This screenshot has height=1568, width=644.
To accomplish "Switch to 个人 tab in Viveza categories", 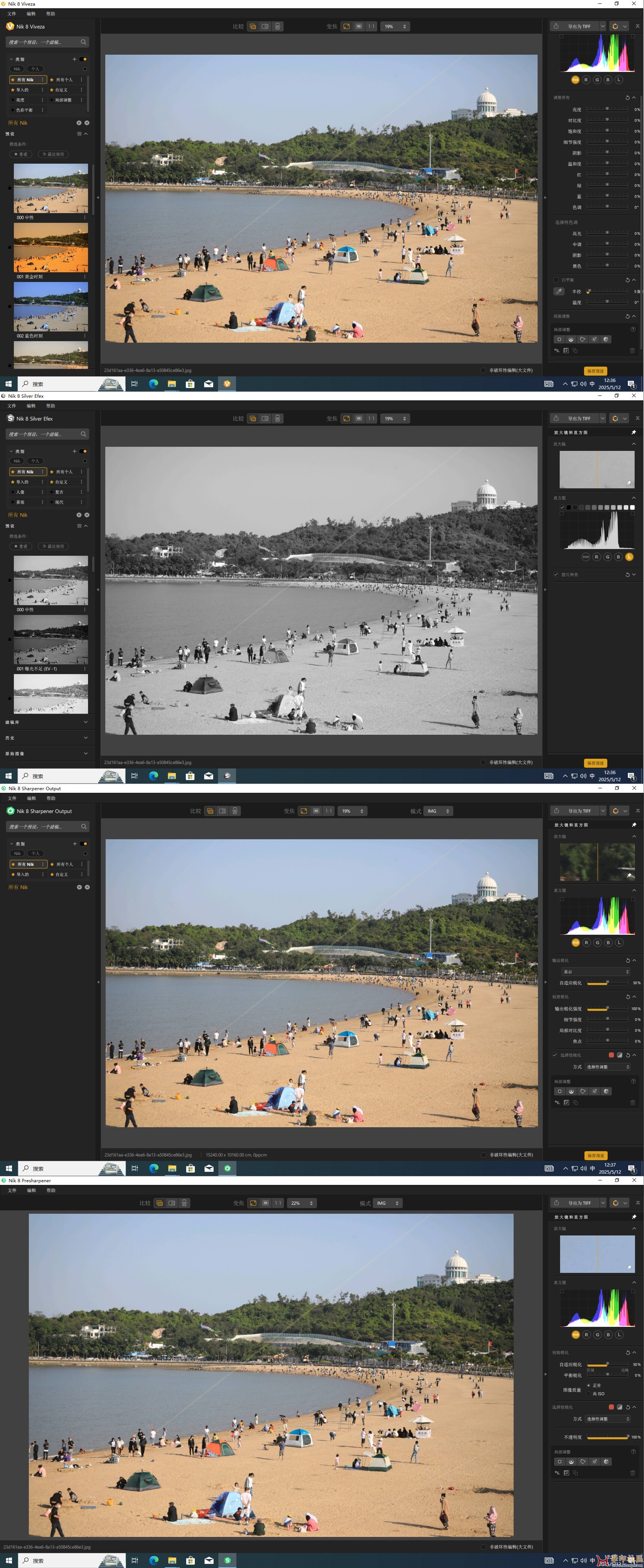I will 35,69.
